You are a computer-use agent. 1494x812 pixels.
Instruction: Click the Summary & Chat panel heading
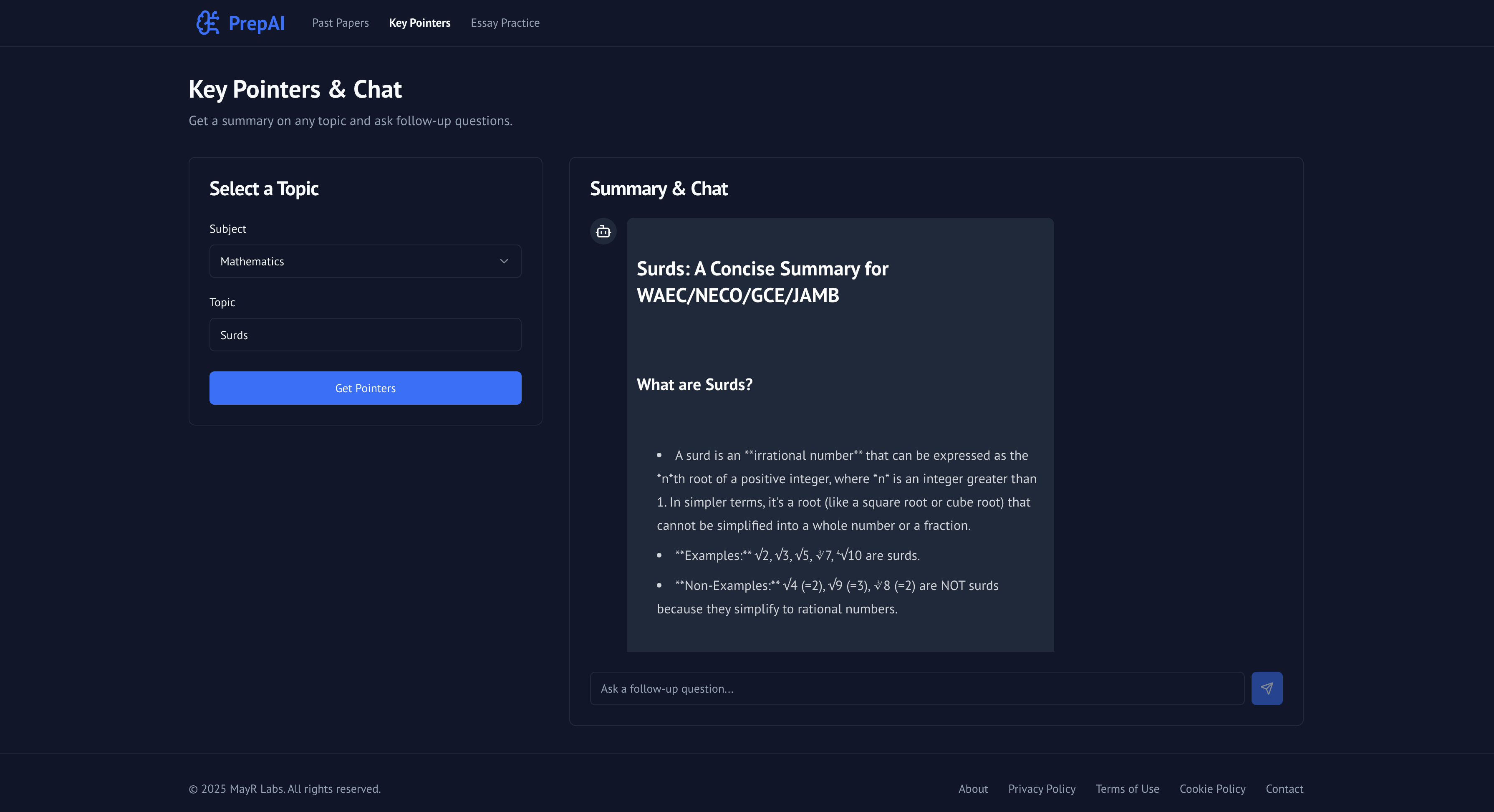(x=658, y=188)
